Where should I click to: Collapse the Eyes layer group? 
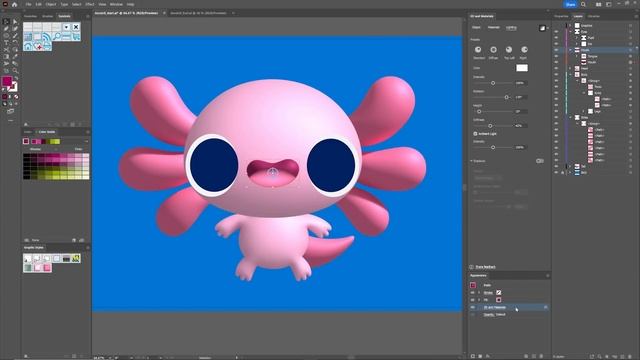570,31
